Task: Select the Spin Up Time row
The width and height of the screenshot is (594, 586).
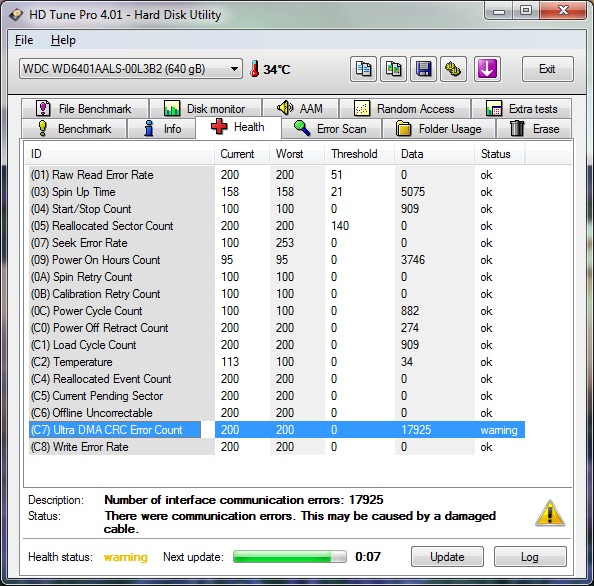Action: [277, 192]
